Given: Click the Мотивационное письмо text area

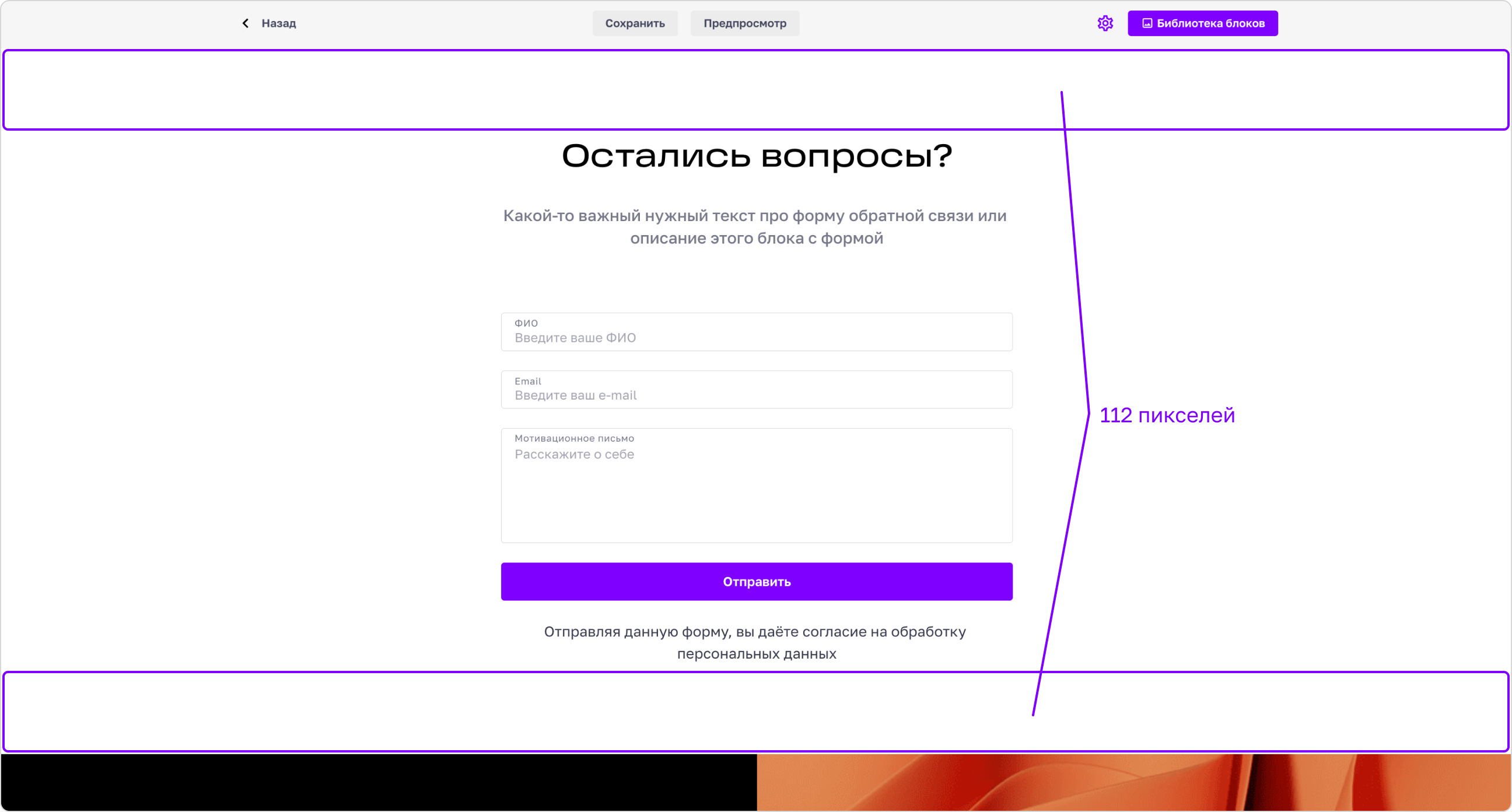Looking at the screenshot, I should coord(757,485).
